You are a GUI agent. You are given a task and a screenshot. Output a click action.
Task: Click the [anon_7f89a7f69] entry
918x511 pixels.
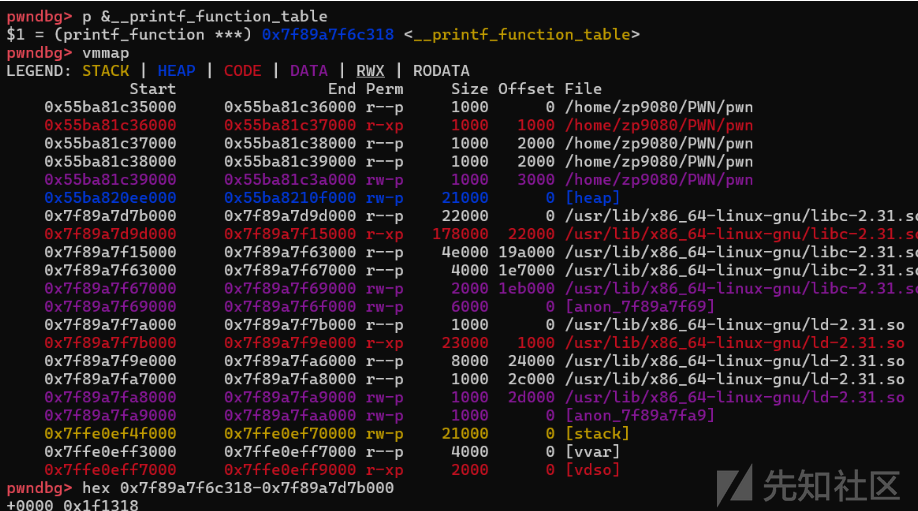click(639, 307)
